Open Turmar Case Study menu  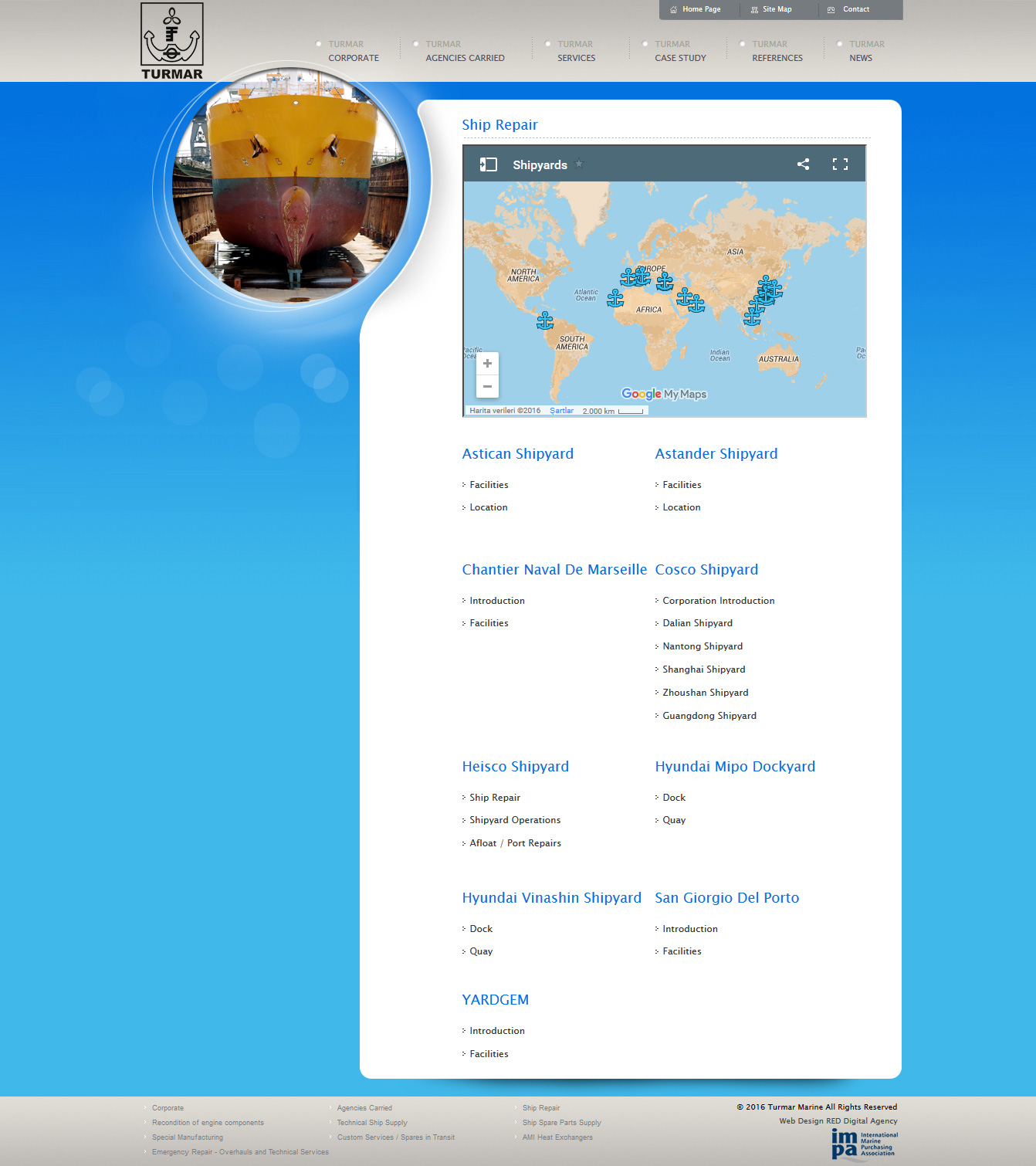680,51
